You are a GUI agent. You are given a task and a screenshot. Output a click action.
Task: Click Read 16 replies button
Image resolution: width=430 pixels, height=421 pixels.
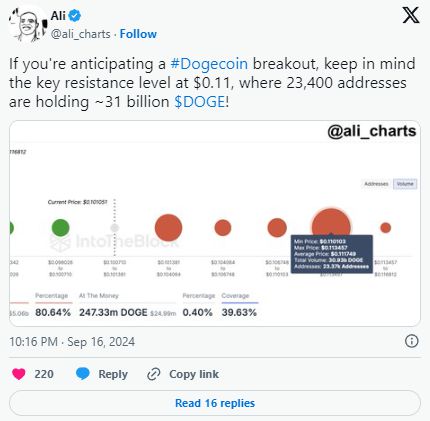[215, 403]
